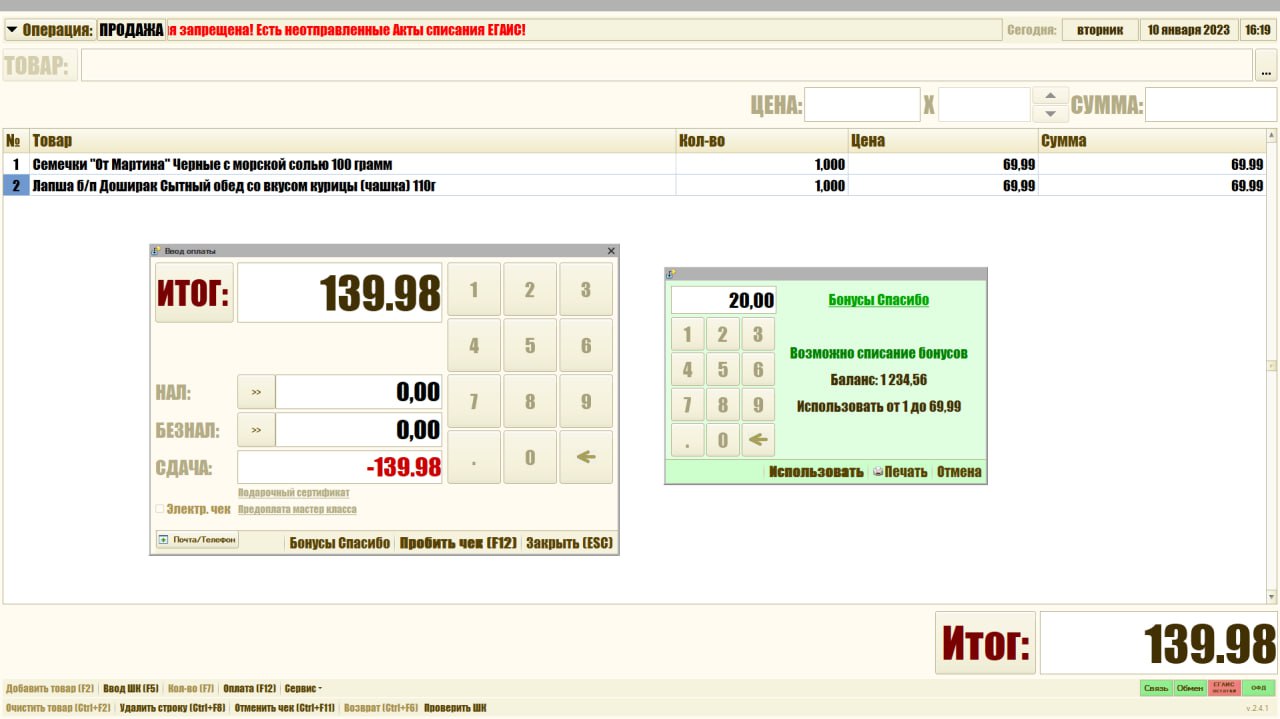Click the Использовать bonuses button
The width and height of the screenshot is (1280, 719).
coord(815,472)
